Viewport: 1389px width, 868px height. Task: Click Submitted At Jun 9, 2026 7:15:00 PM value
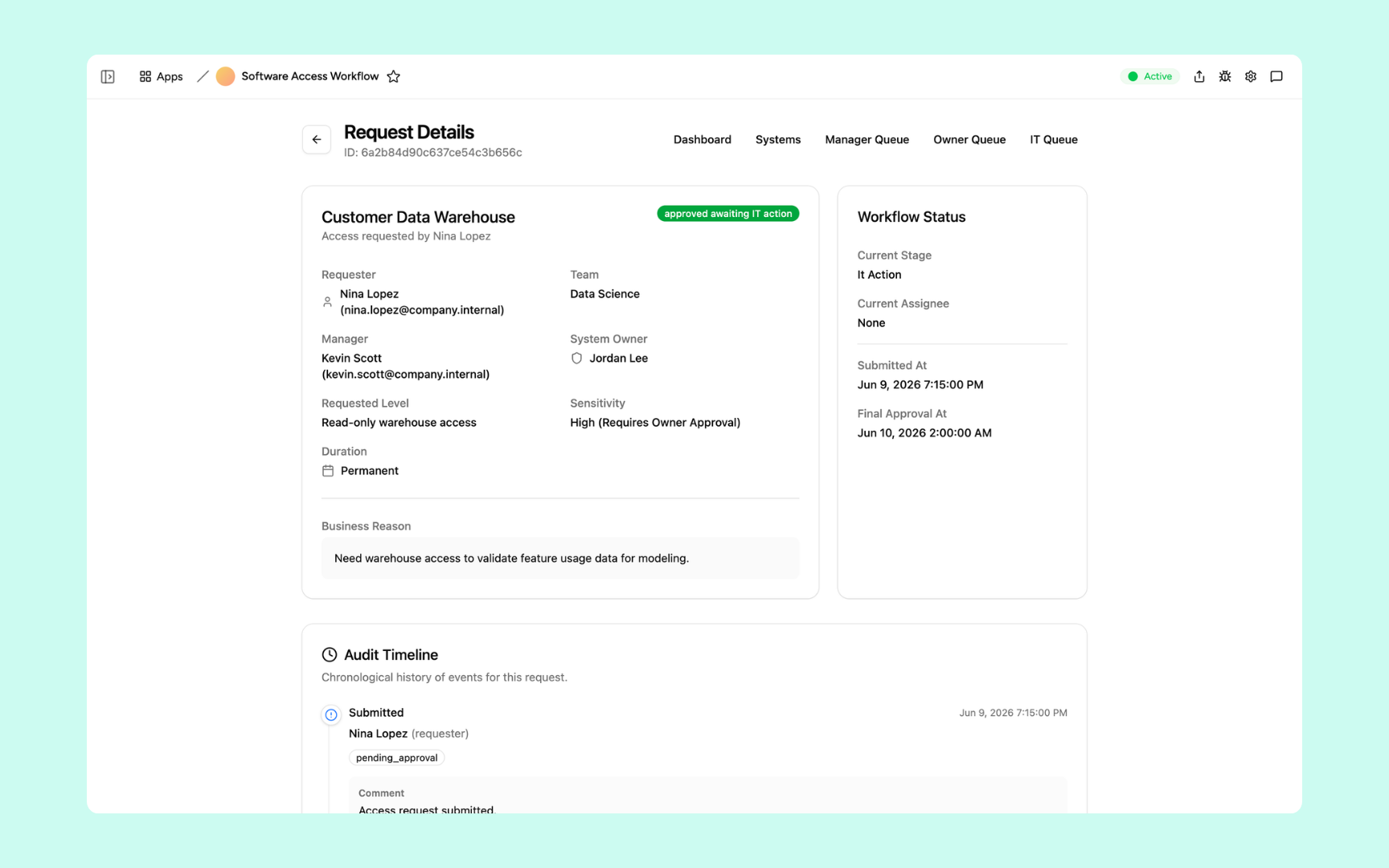click(920, 385)
